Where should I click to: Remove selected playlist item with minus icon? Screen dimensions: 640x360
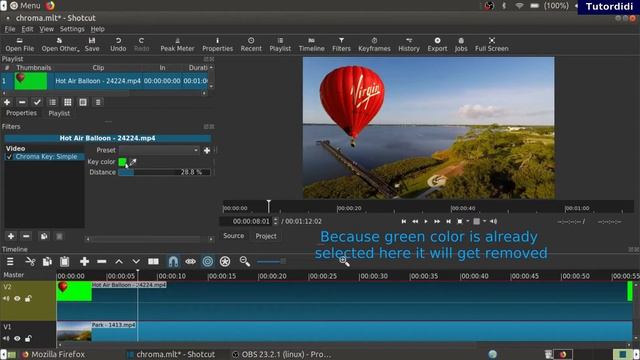[22, 102]
